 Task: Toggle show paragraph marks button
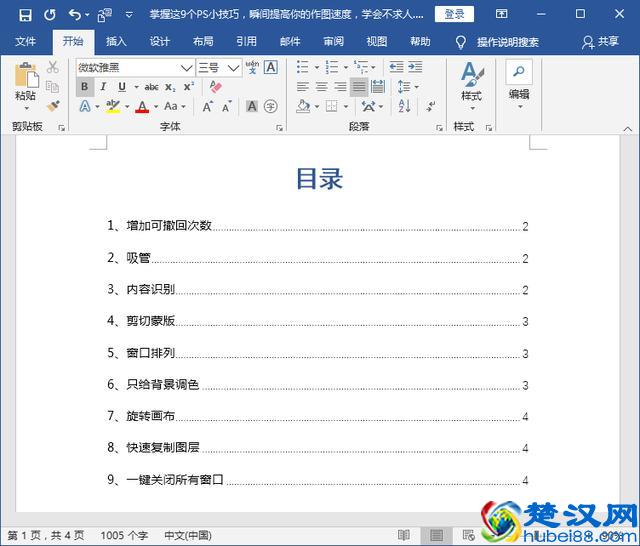pyautogui.click(x=431, y=107)
